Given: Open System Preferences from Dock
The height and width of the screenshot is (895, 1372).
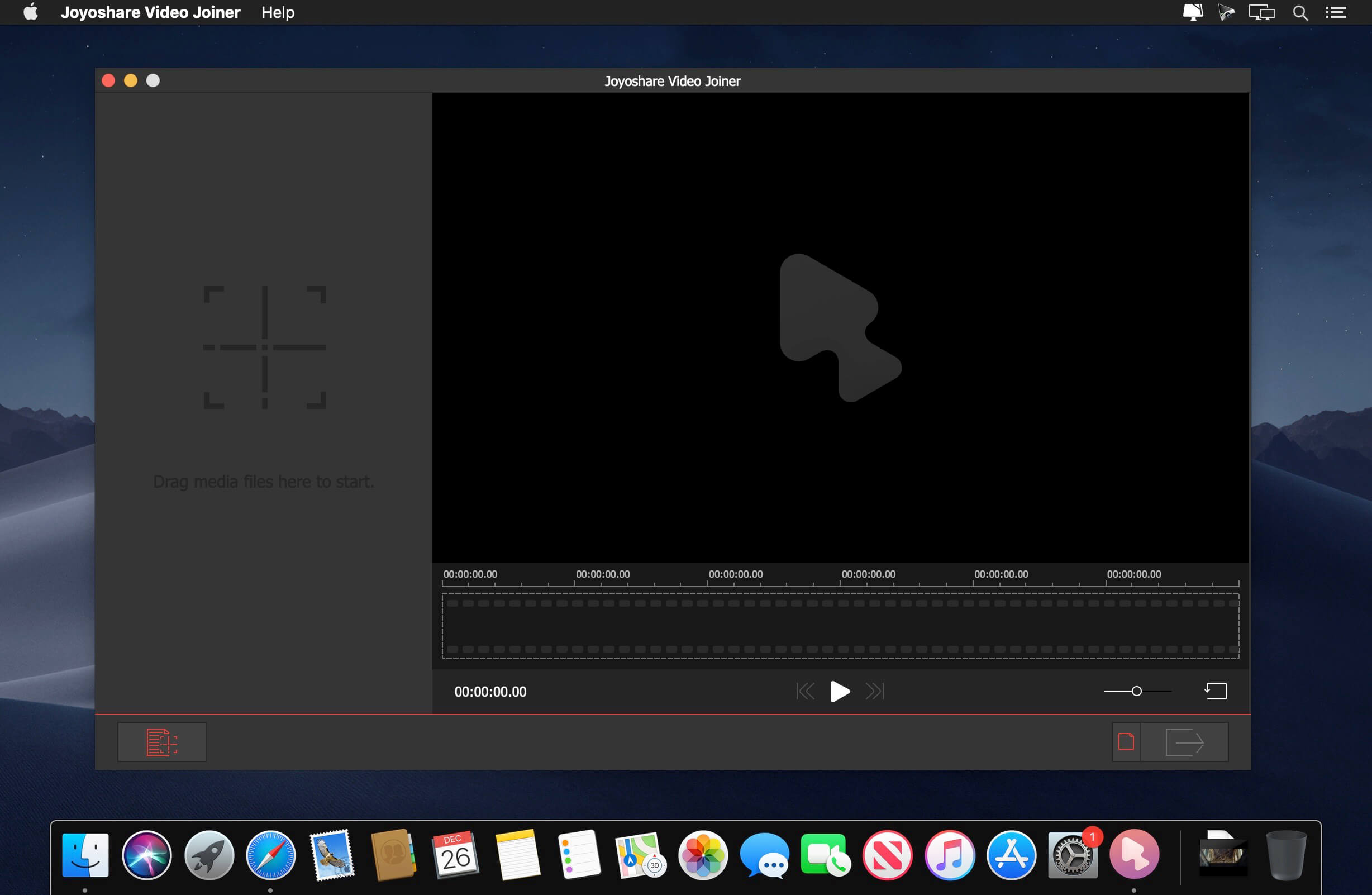Looking at the screenshot, I should coord(1071,855).
